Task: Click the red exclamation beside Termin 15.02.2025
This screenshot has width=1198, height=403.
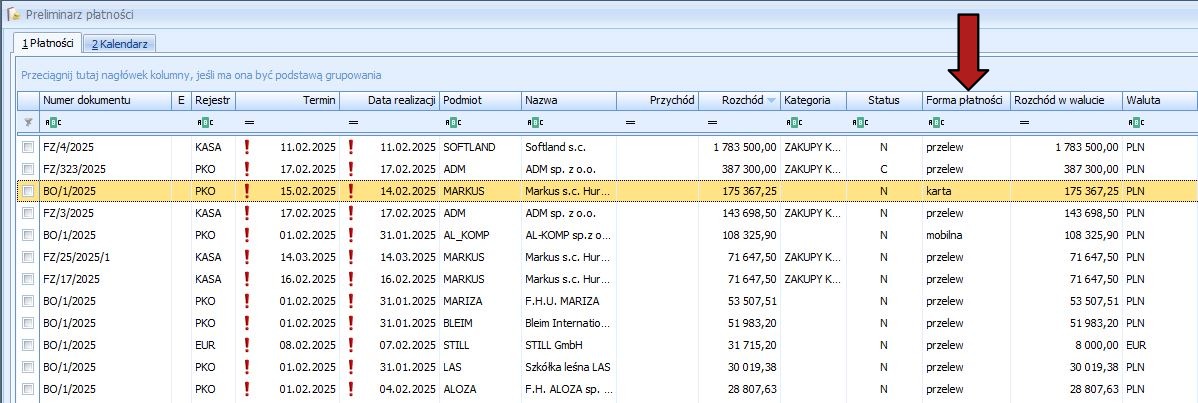Action: point(247,190)
